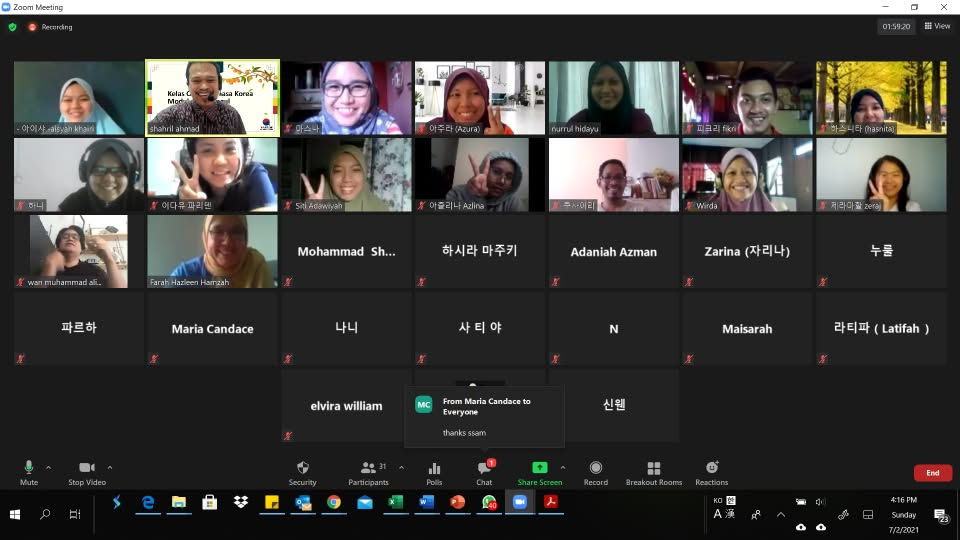Click the meeting timer 01:59:20
Image resolution: width=960 pixels, height=540 pixels.
coord(896,26)
